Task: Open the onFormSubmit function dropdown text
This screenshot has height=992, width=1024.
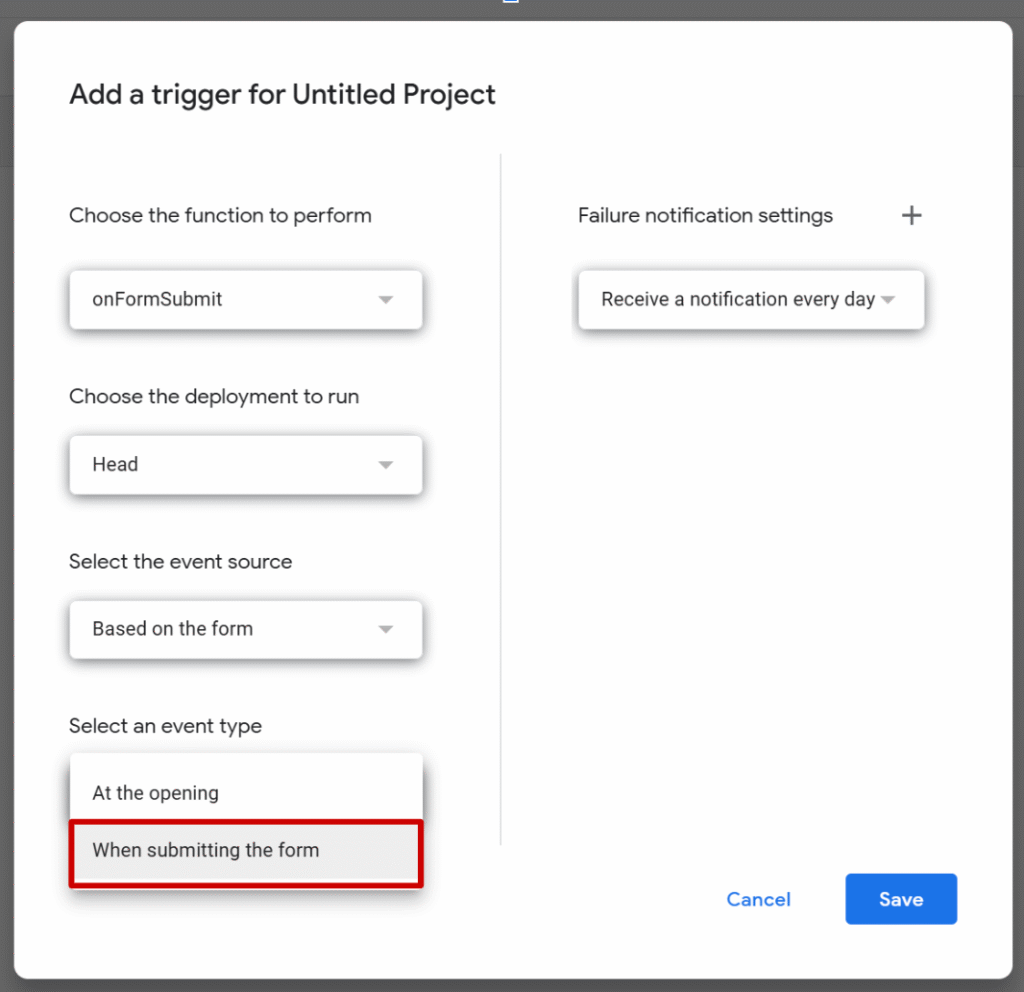Action: (x=157, y=299)
